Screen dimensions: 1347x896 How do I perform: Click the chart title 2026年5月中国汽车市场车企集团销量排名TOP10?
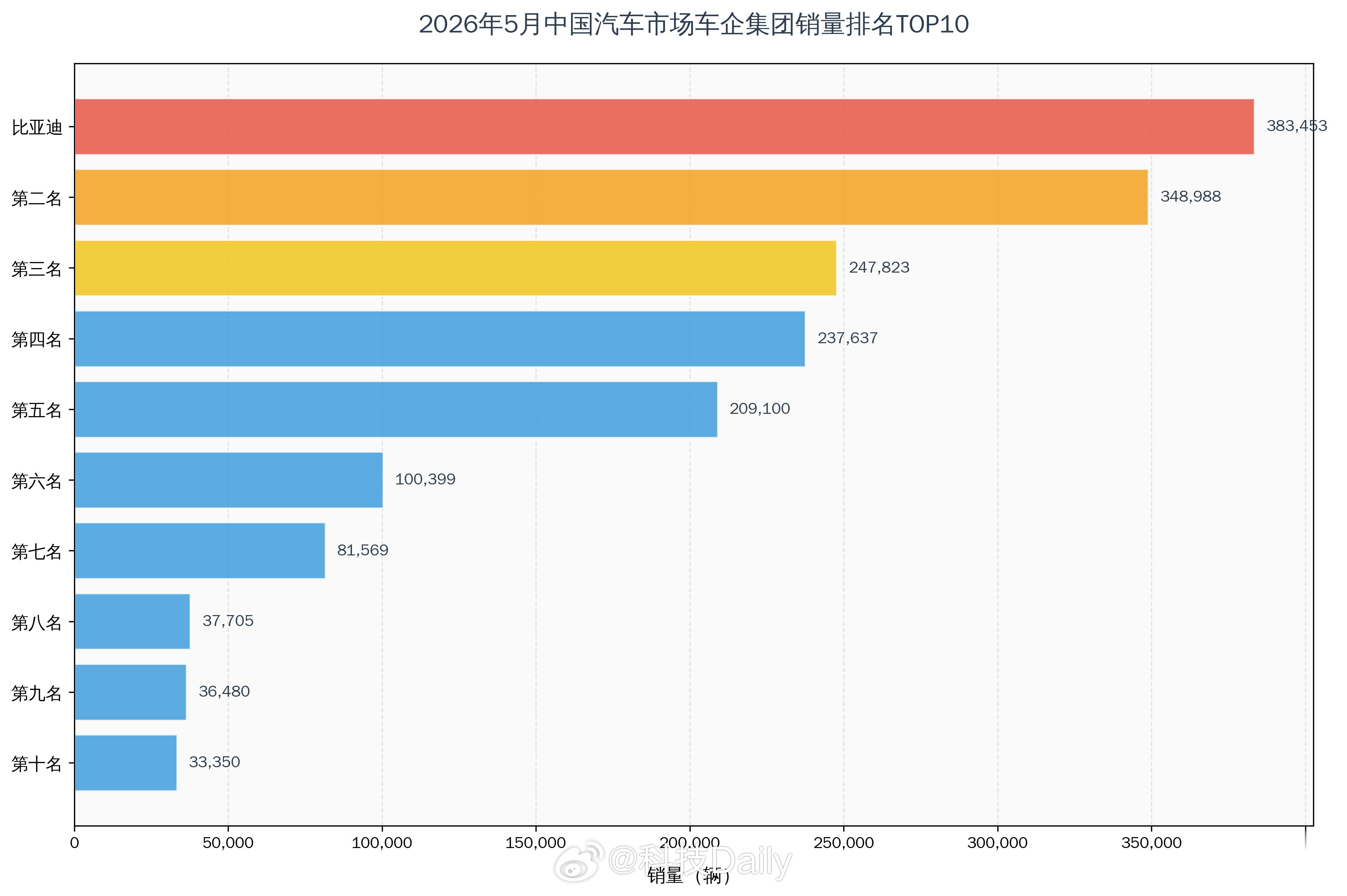click(x=693, y=25)
